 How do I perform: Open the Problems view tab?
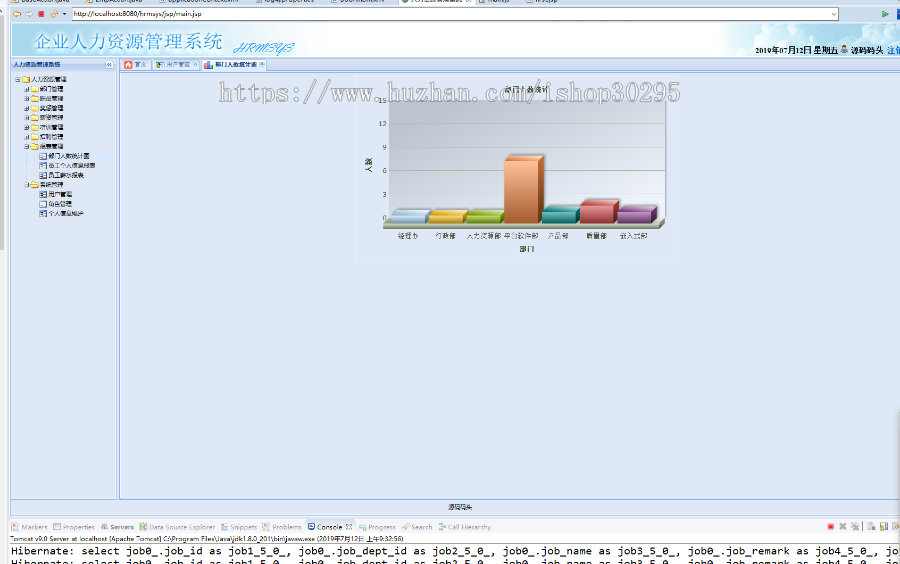click(282, 527)
